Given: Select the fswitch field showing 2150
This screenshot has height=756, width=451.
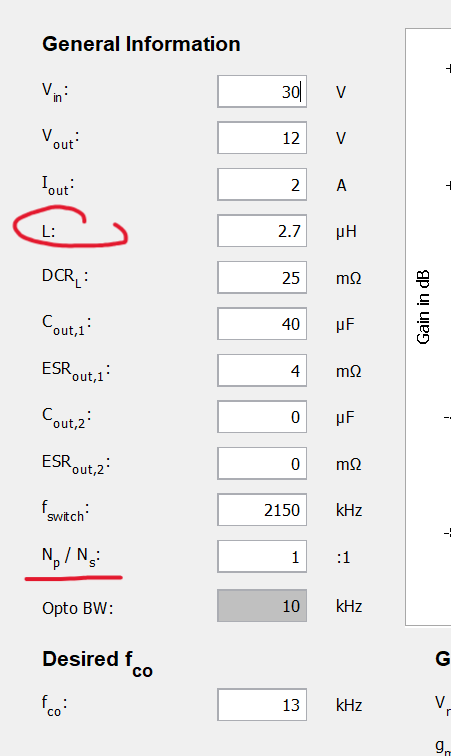Looking at the screenshot, I should (x=262, y=510).
